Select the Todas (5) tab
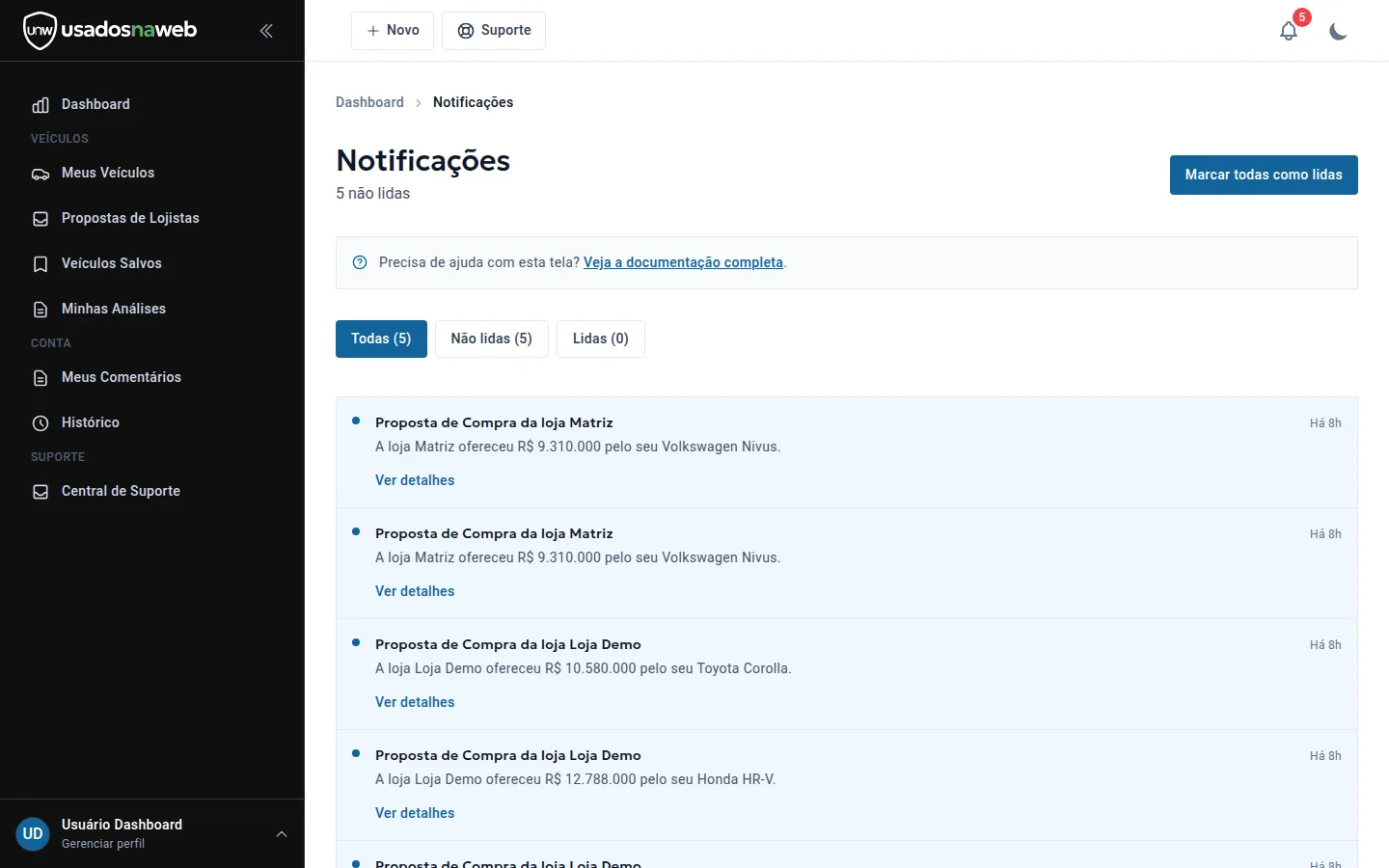Image resolution: width=1389 pixels, height=868 pixels. pyautogui.click(x=381, y=339)
